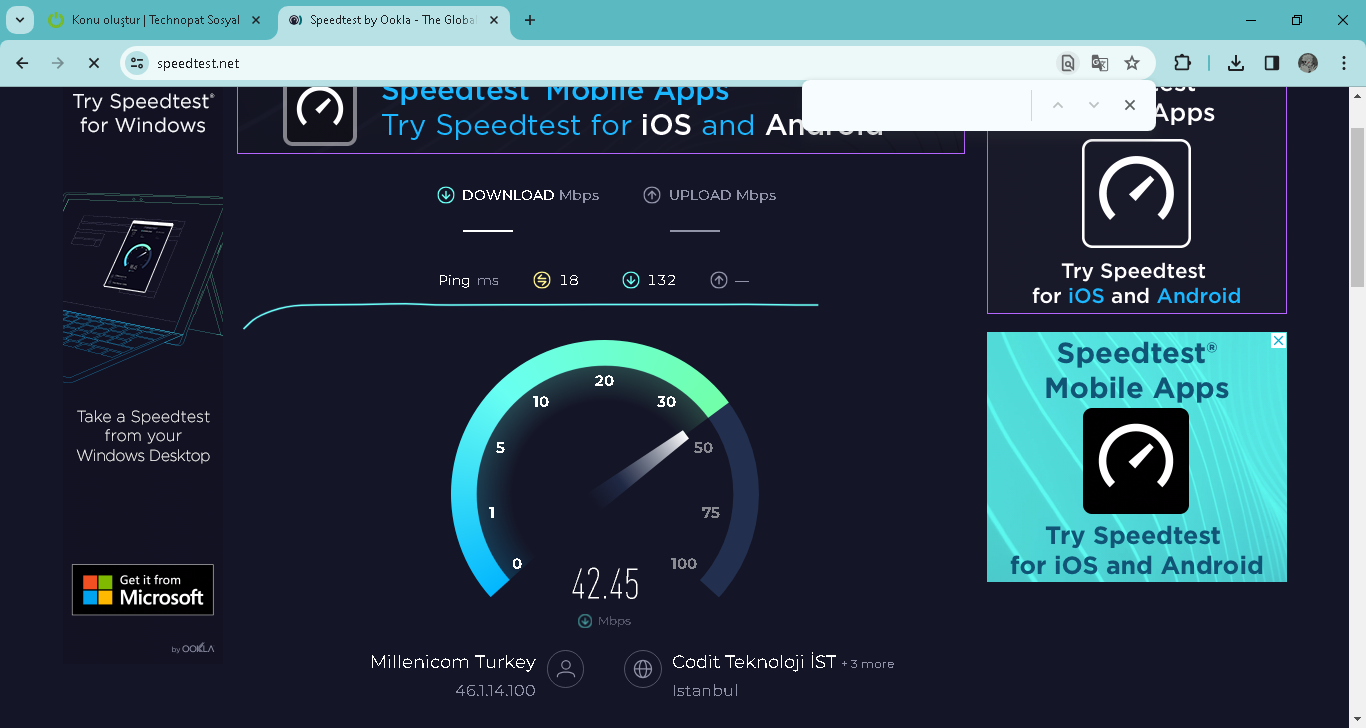
Task: View site information for speedtest.net
Action: (x=138, y=63)
